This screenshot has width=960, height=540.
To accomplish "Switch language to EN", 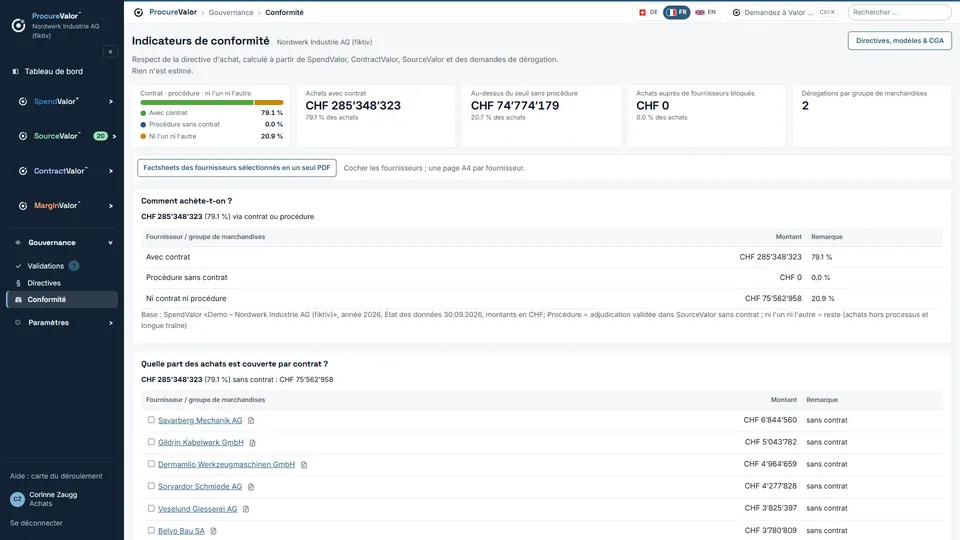I will click(705, 12).
